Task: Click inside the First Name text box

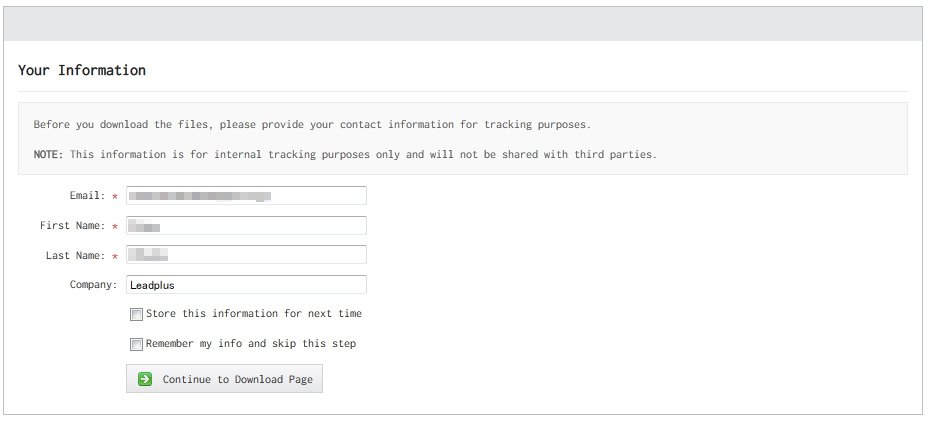Action: coord(246,226)
